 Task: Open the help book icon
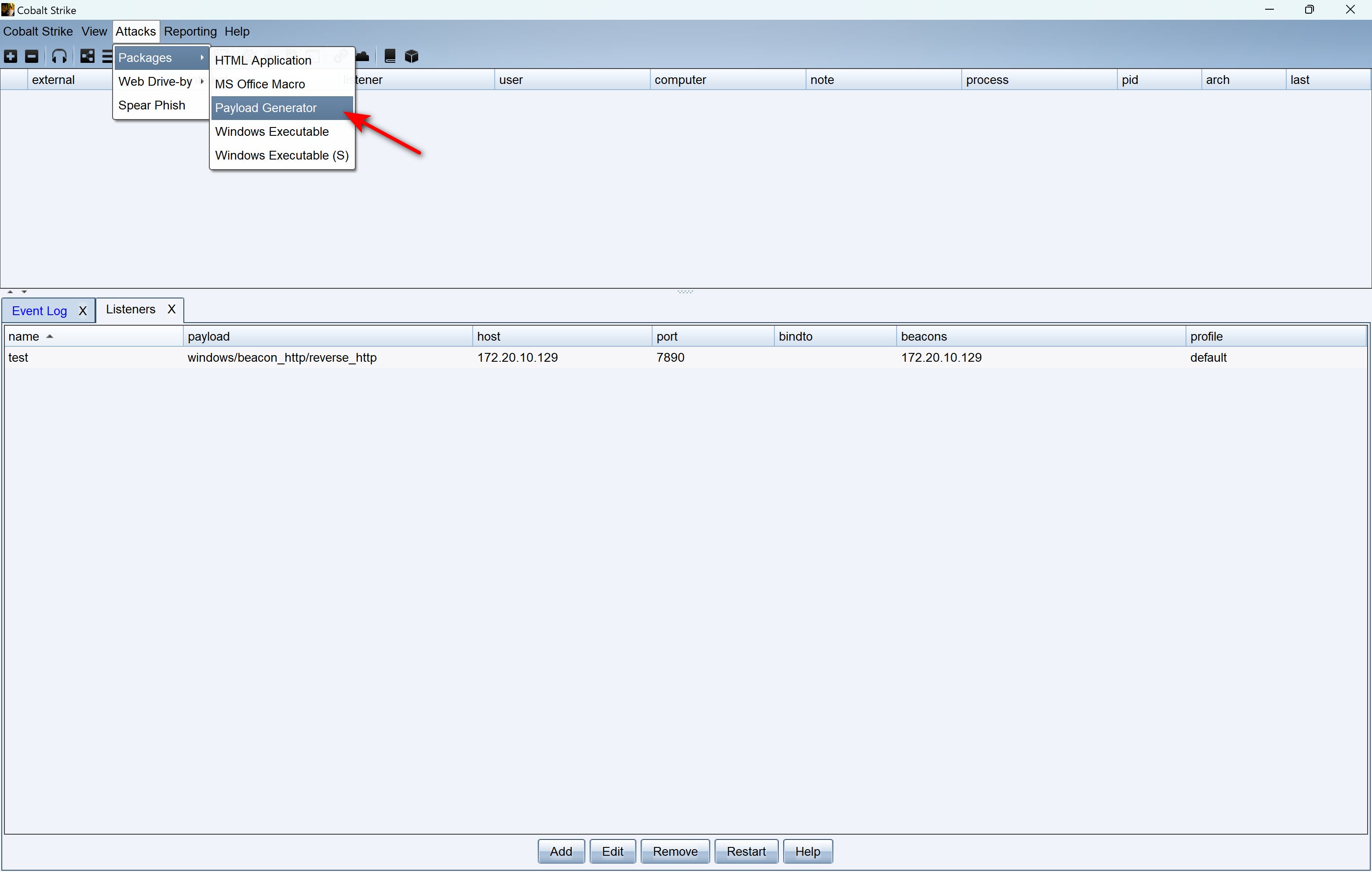(x=390, y=56)
